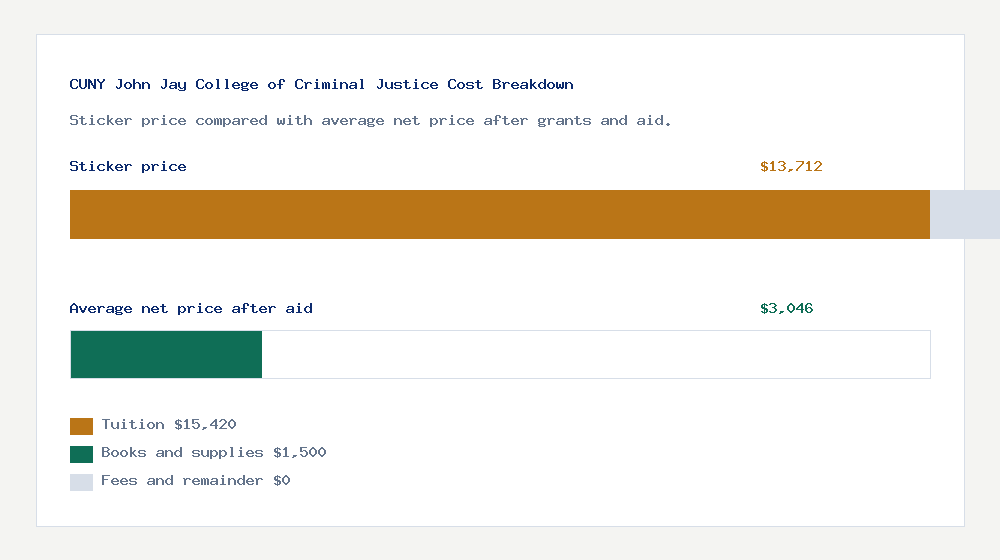Screen dimensions: 1000x560
Task: Select the gray Fees and remainder swatch
Action: pos(81,482)
